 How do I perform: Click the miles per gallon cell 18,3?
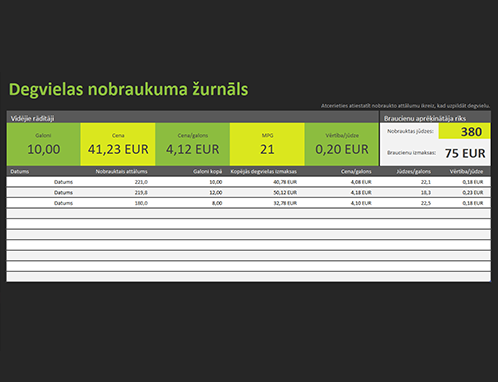pyautogui.click(x=426, y=193)
